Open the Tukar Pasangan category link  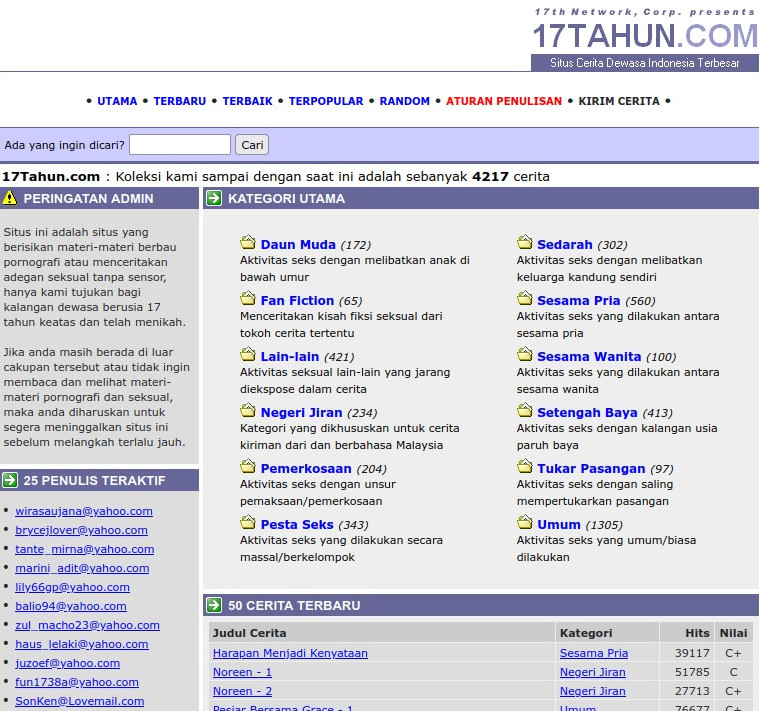tap(591, 468)
